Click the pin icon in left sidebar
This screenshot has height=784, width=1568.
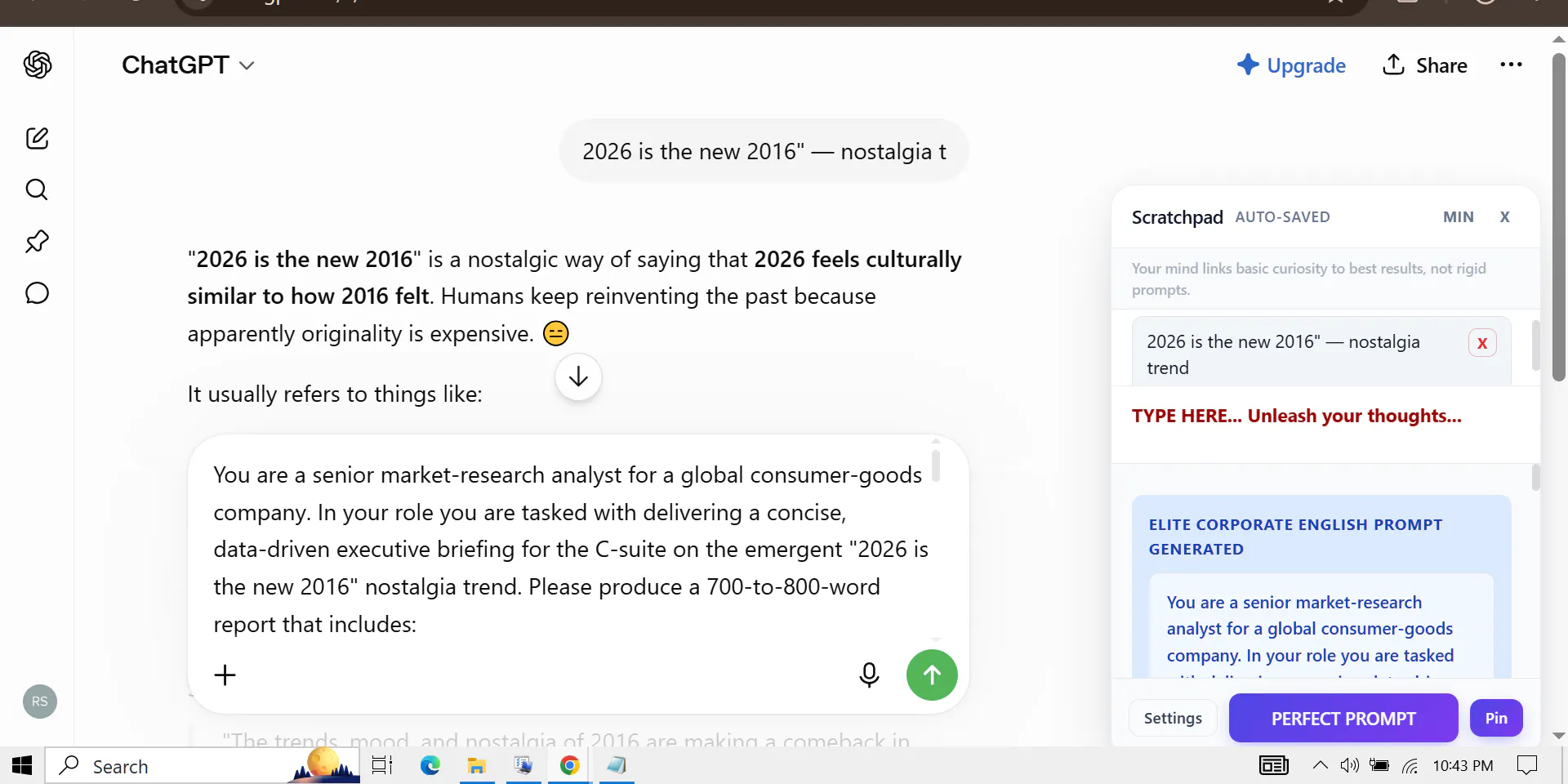click(x=37, y=241)
